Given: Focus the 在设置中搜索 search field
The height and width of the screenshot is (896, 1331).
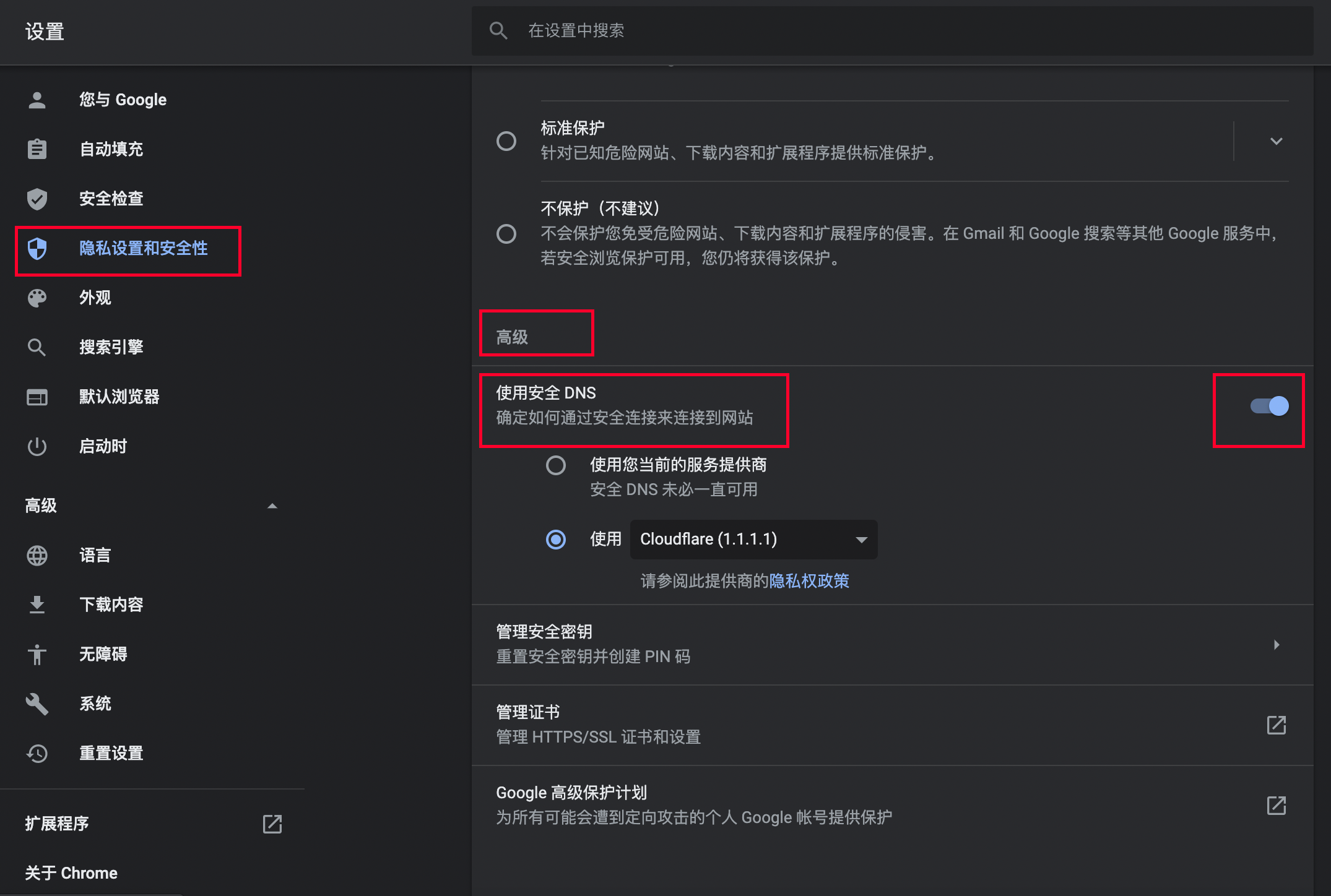Looking at the screenshot, I should pos(892,30).
